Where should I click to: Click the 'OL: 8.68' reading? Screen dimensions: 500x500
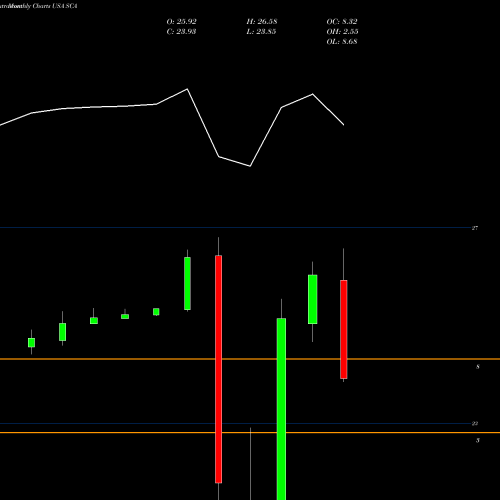click(342, 42)
